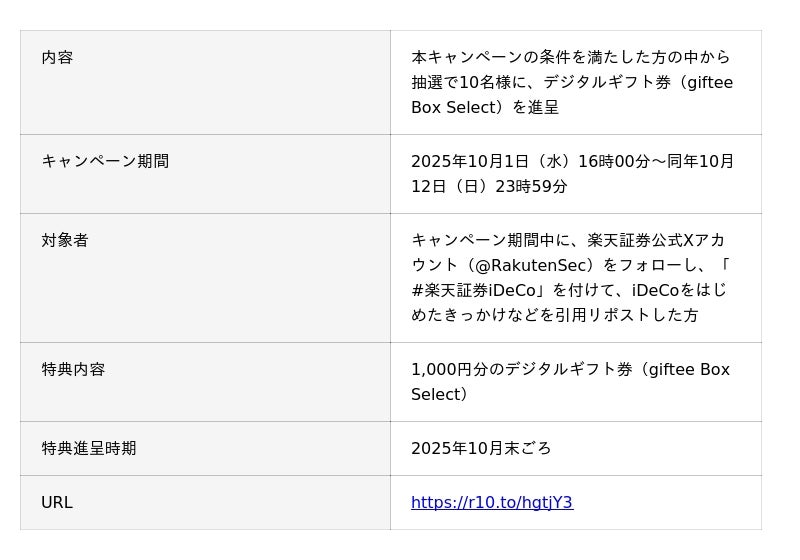Click the iDeCoをはじ text in 対象者 row
This screenshot has width=800, height=560.
click(x=679, y=290)
